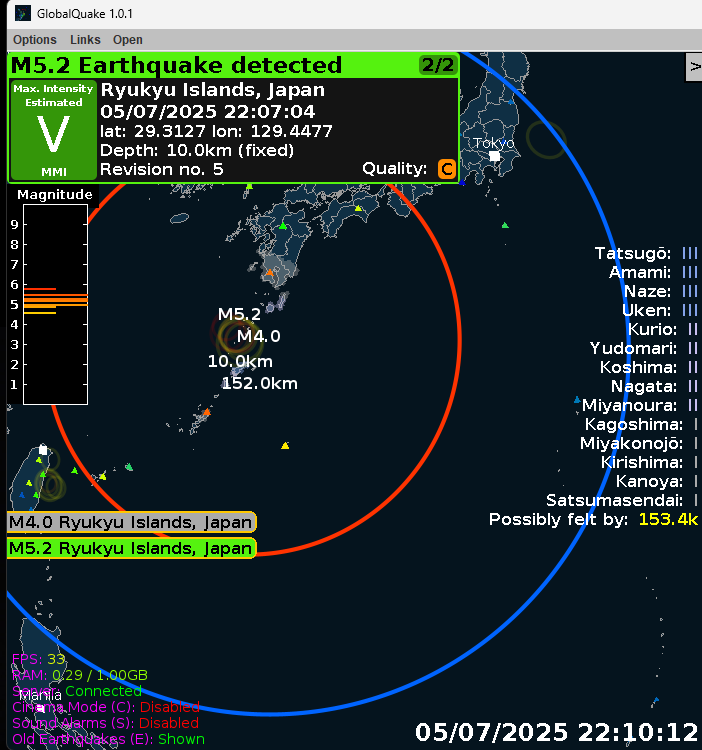702x750 pixels.
Task: Click the Yudomari intensity row
Action: 644,348
